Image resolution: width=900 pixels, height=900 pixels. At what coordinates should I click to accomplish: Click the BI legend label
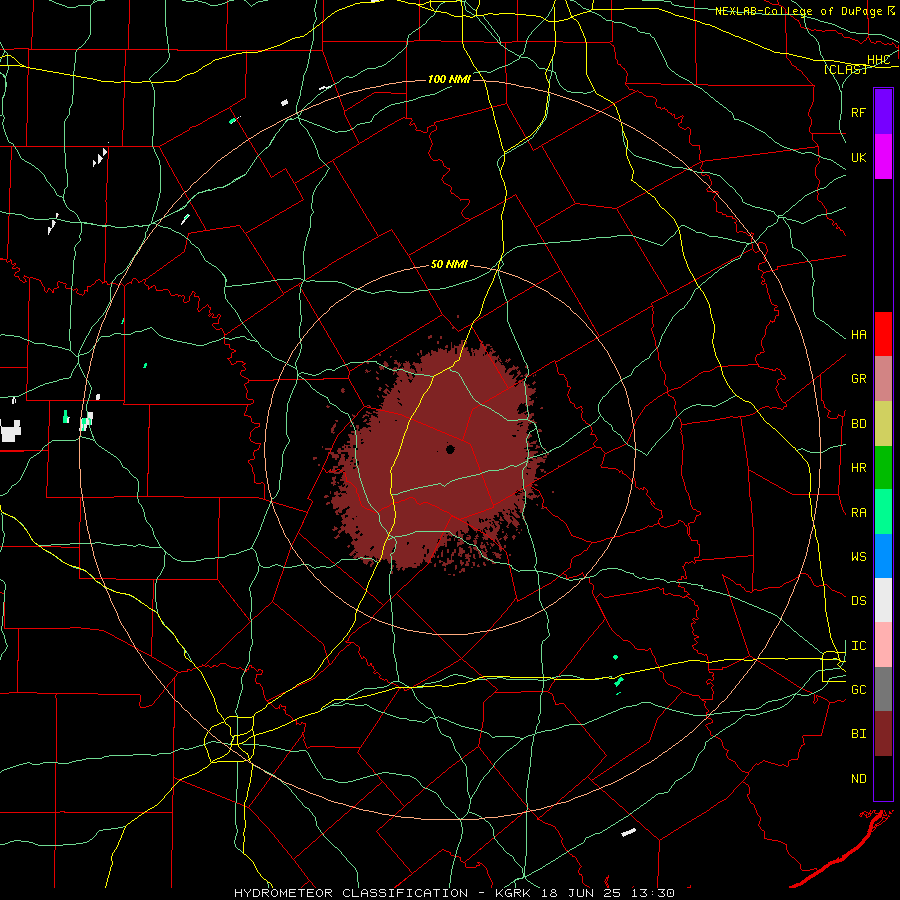858,734
